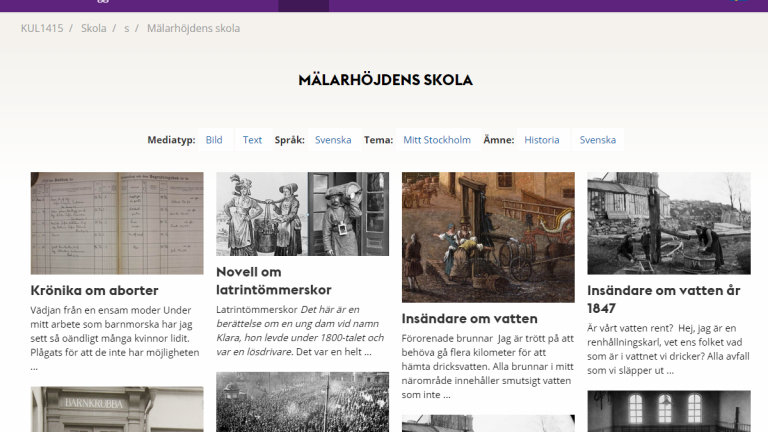Go to the Skola breadcrumb
The height and width of the screenshot is (432, 768).
pos(94,28)
